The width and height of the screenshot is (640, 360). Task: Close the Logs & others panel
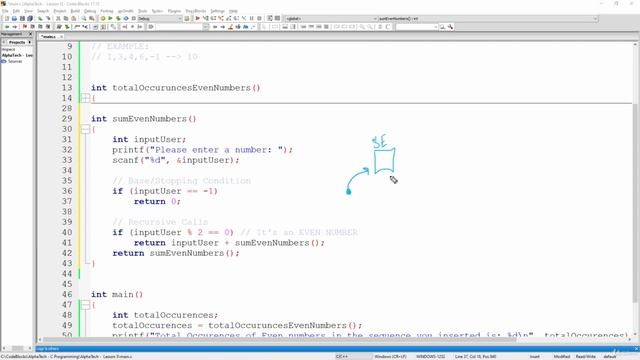coord(636,349)
